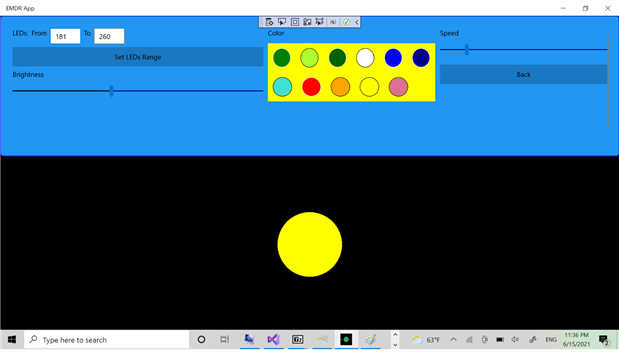Click Set LEDs Range button
Image resolution: width=619 pixels, height=363 pixels.
point(138,57)
